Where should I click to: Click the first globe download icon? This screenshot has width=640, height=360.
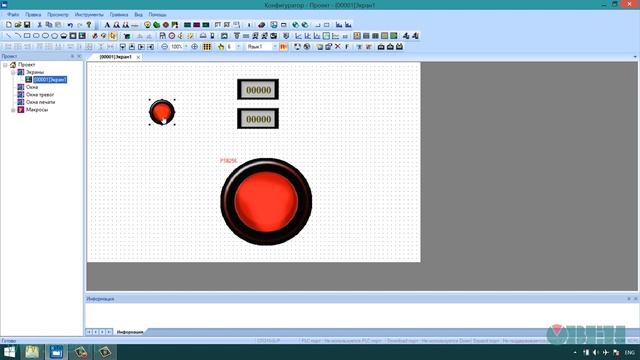(x=296, y=25)
